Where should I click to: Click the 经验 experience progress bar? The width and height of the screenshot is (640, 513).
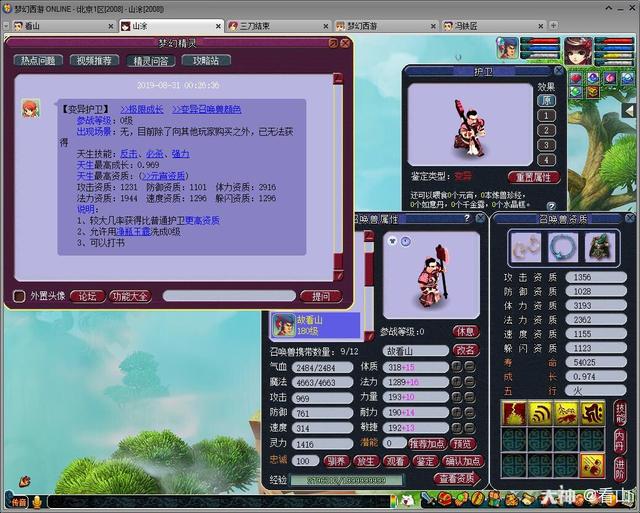(347, 480)
